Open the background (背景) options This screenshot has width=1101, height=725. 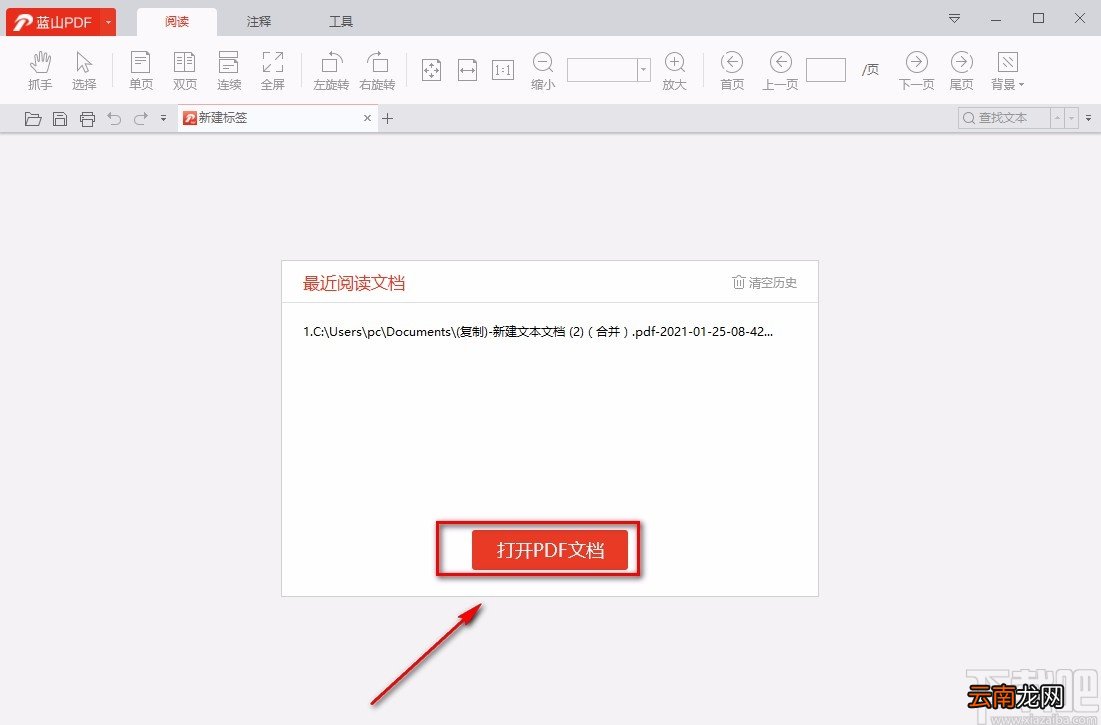pos(1008,70)
